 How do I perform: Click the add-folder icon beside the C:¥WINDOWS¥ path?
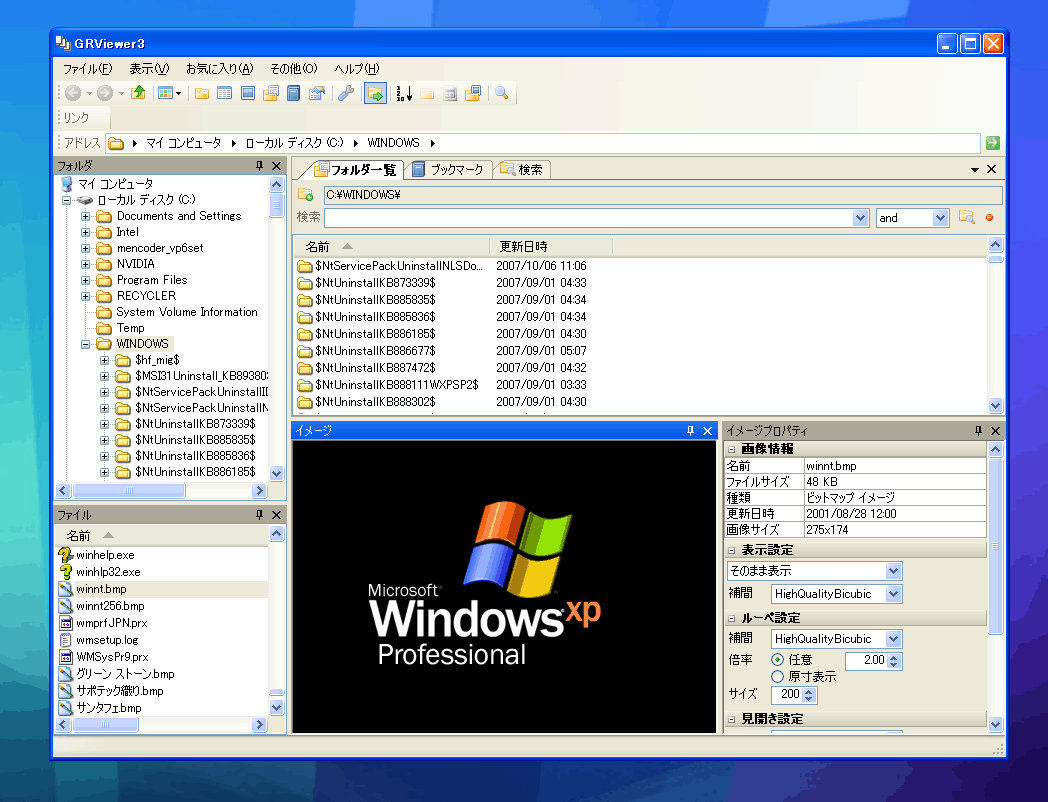click(305, 194)
